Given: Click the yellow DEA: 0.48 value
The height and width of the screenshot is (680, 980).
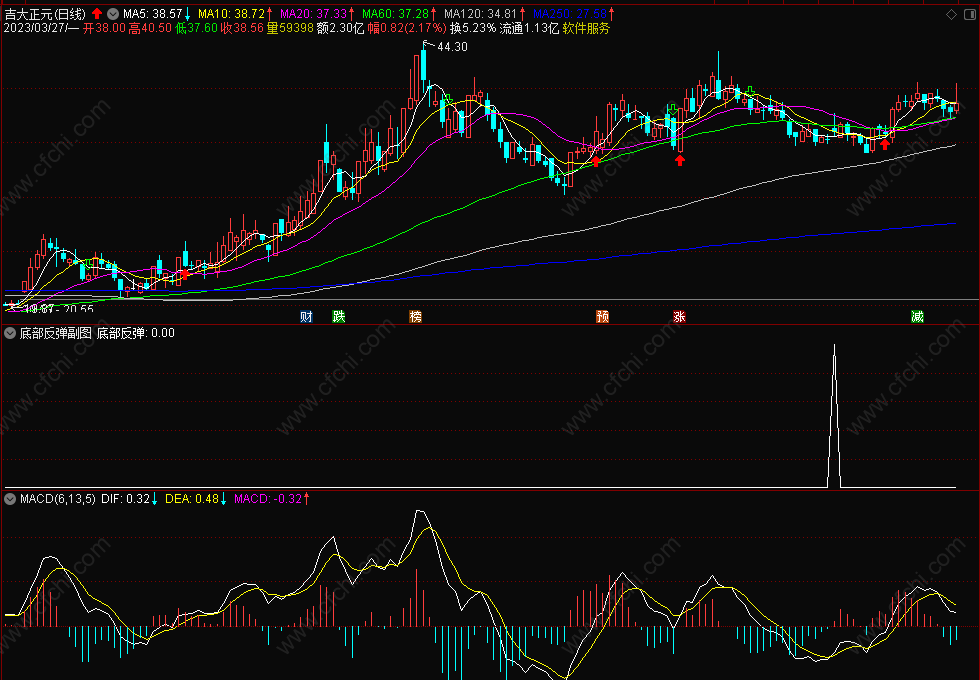Looking at the screenshot, I should (192, 499).
